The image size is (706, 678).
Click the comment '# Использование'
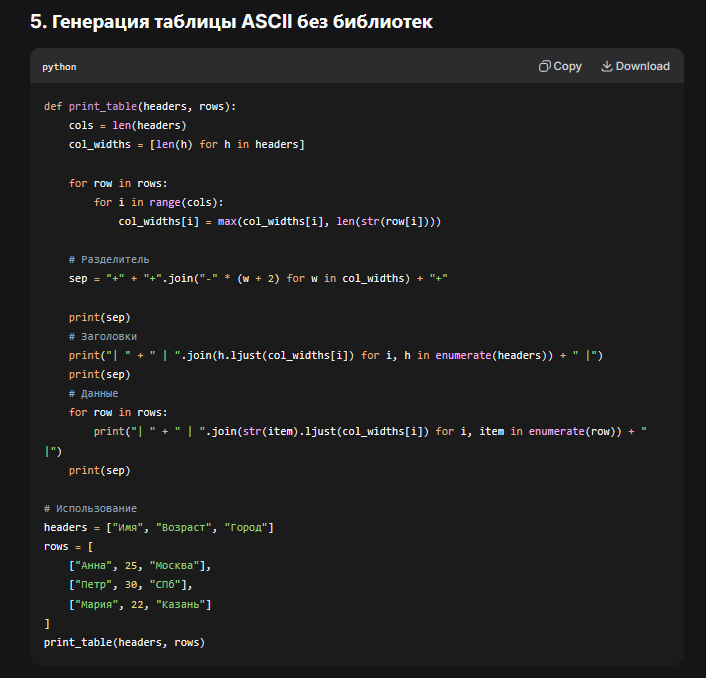tap(90, 509)
